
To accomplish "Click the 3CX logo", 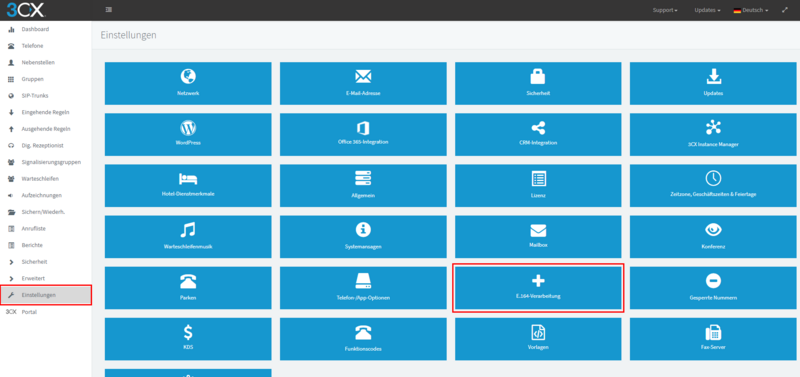I will click(26, 10).
